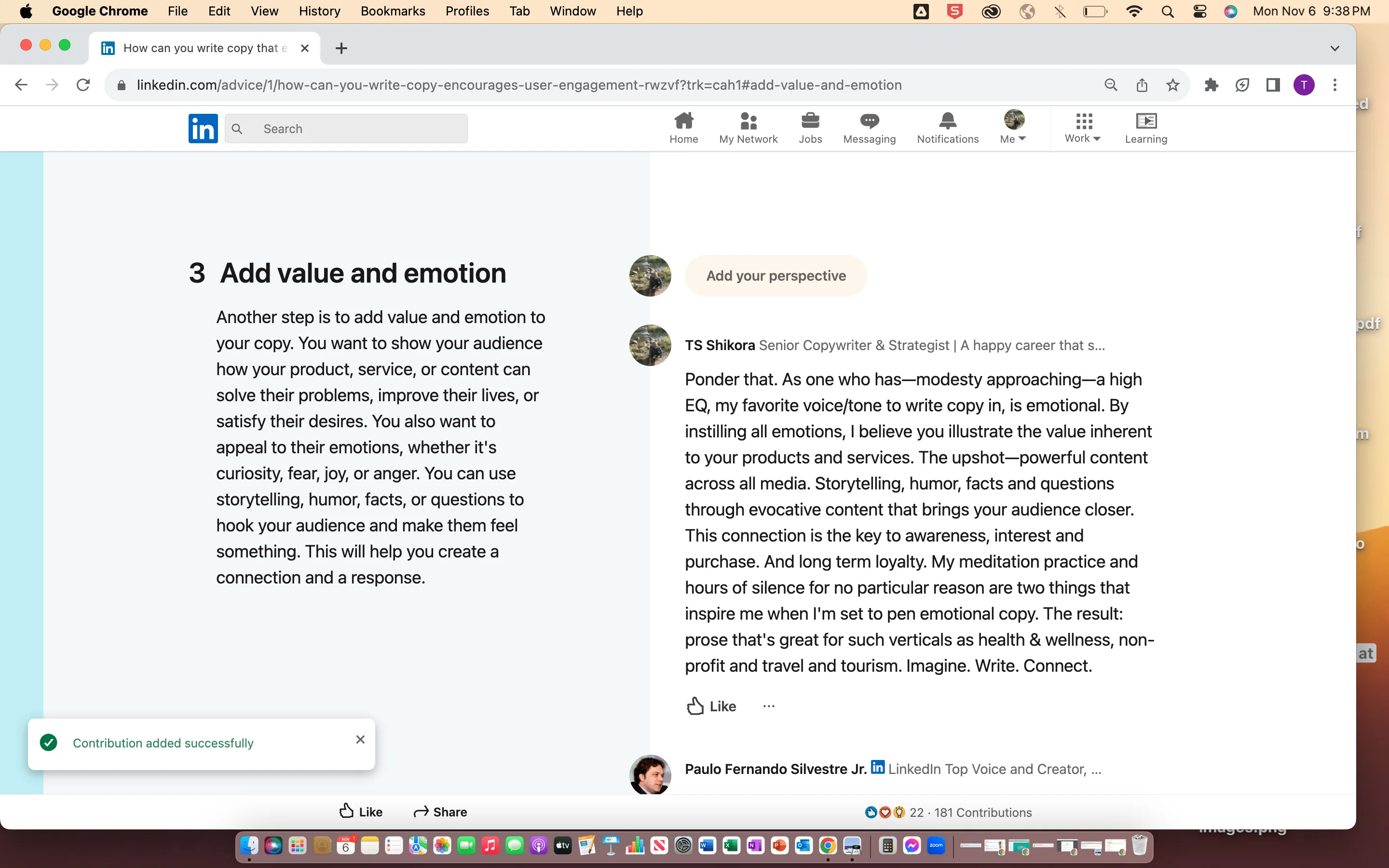Screen dimensions: 1389x868
Task: Click the LinkedIn Search field
Action: 346,129
